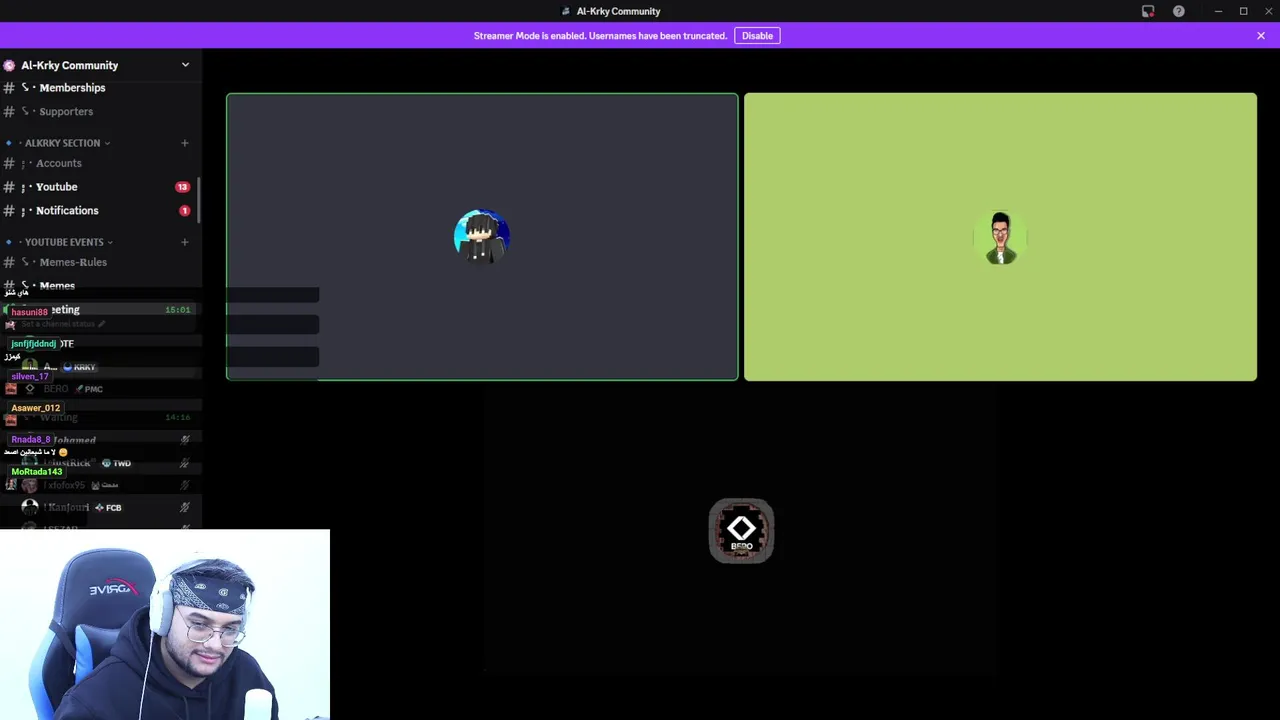Click the Notifications channel unread badge 1

tap(184, 211)
